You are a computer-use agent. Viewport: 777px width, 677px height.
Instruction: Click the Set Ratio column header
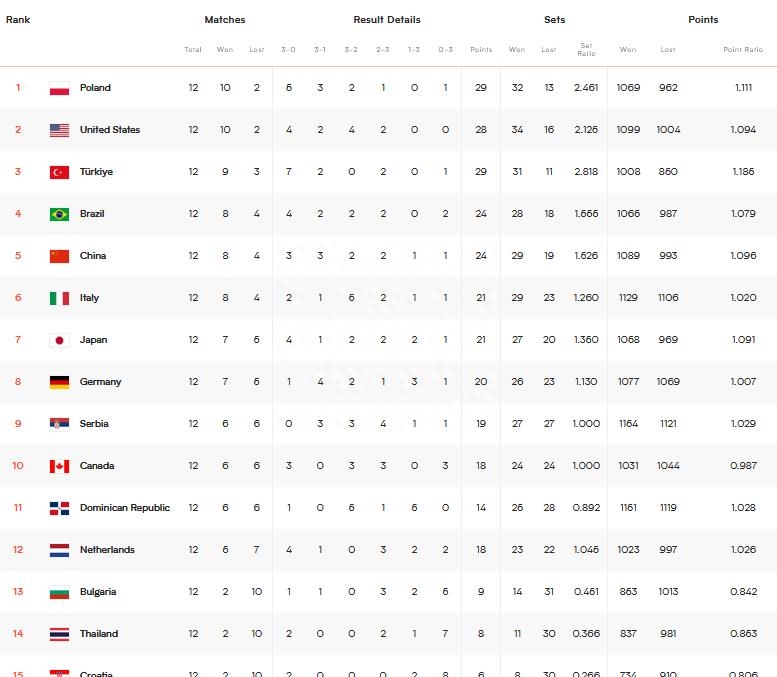click(586, 49)
